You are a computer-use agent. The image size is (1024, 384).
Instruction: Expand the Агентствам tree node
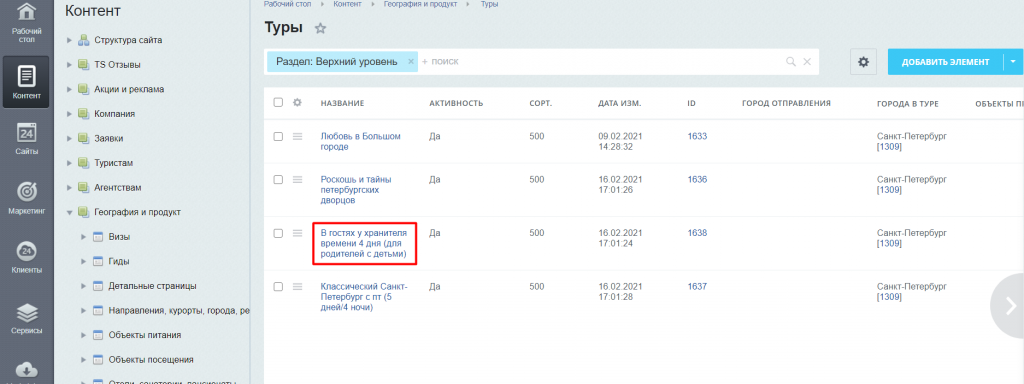(x=69, y=187)
